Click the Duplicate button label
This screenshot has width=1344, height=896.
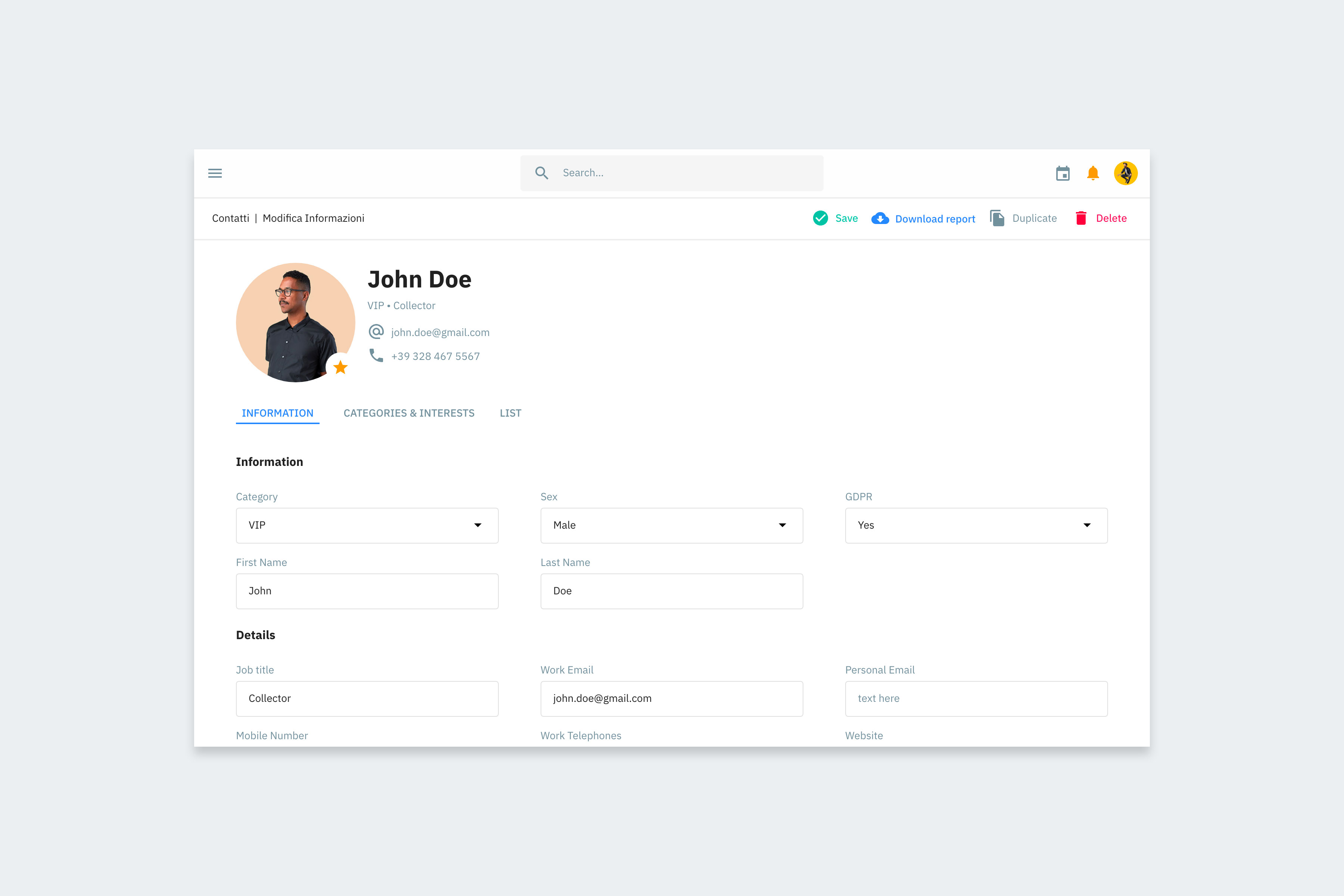click(1034, 218)
